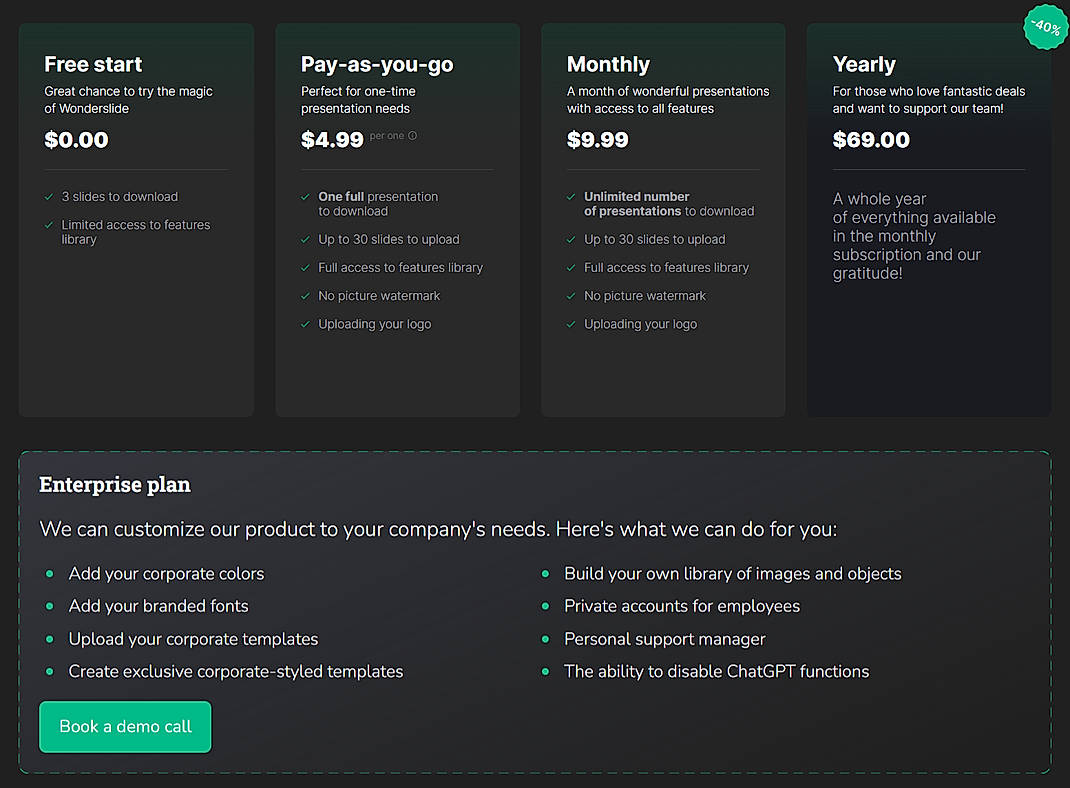Viewport: 1070px width, 788px height.
Task: Select the Pay-as-you-go plan card
Action: coord(397,218)
